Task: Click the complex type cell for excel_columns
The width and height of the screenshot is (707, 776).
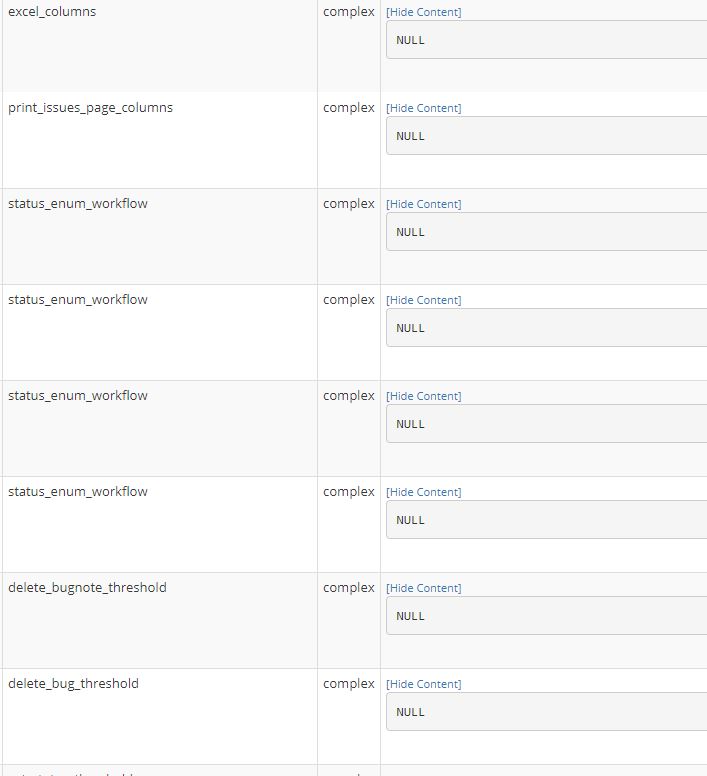Action: pos(349,12)
